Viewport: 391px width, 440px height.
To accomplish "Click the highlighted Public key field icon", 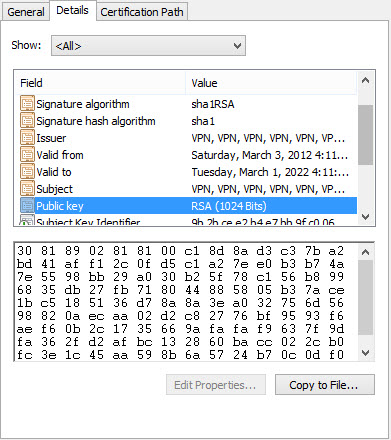I will 27,206.
